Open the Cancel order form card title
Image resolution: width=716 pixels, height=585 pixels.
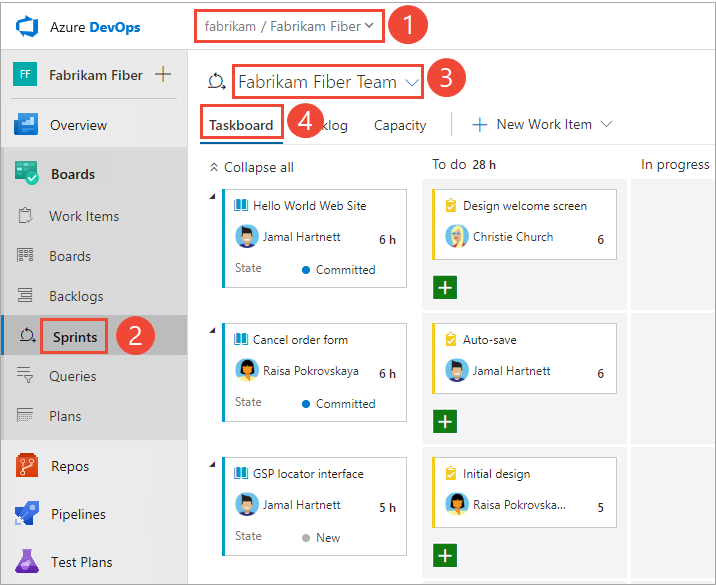[x=300, y=340]
